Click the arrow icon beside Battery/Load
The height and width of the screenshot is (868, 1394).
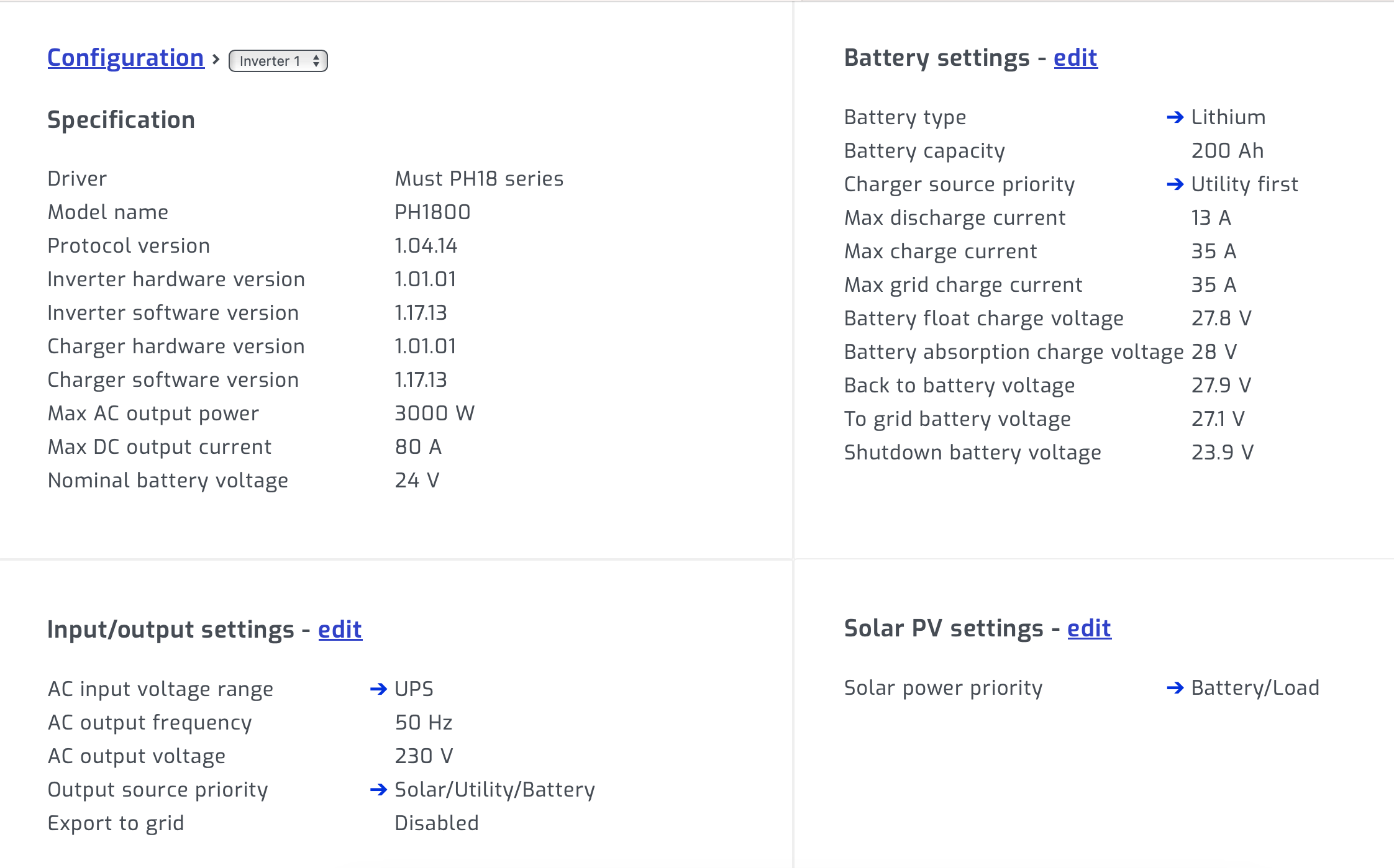click(x=1175, y=688)
